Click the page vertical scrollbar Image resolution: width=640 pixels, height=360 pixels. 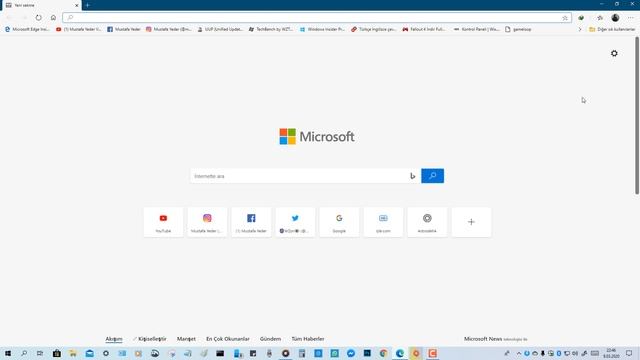tap(637, 116)
